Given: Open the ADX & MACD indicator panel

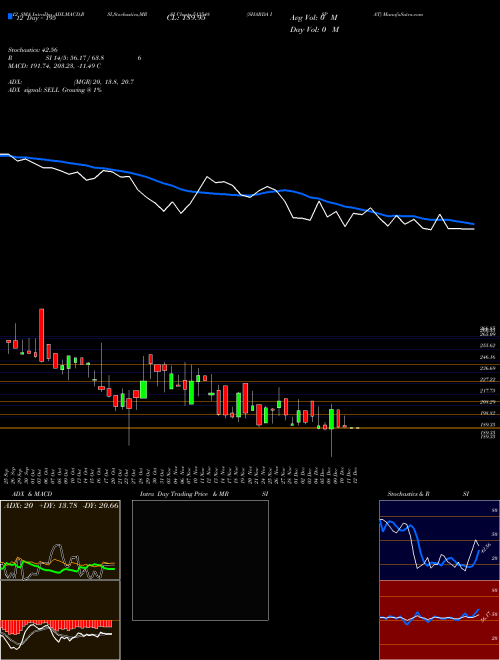Looking at the screenshot, I should pos(60,580).
